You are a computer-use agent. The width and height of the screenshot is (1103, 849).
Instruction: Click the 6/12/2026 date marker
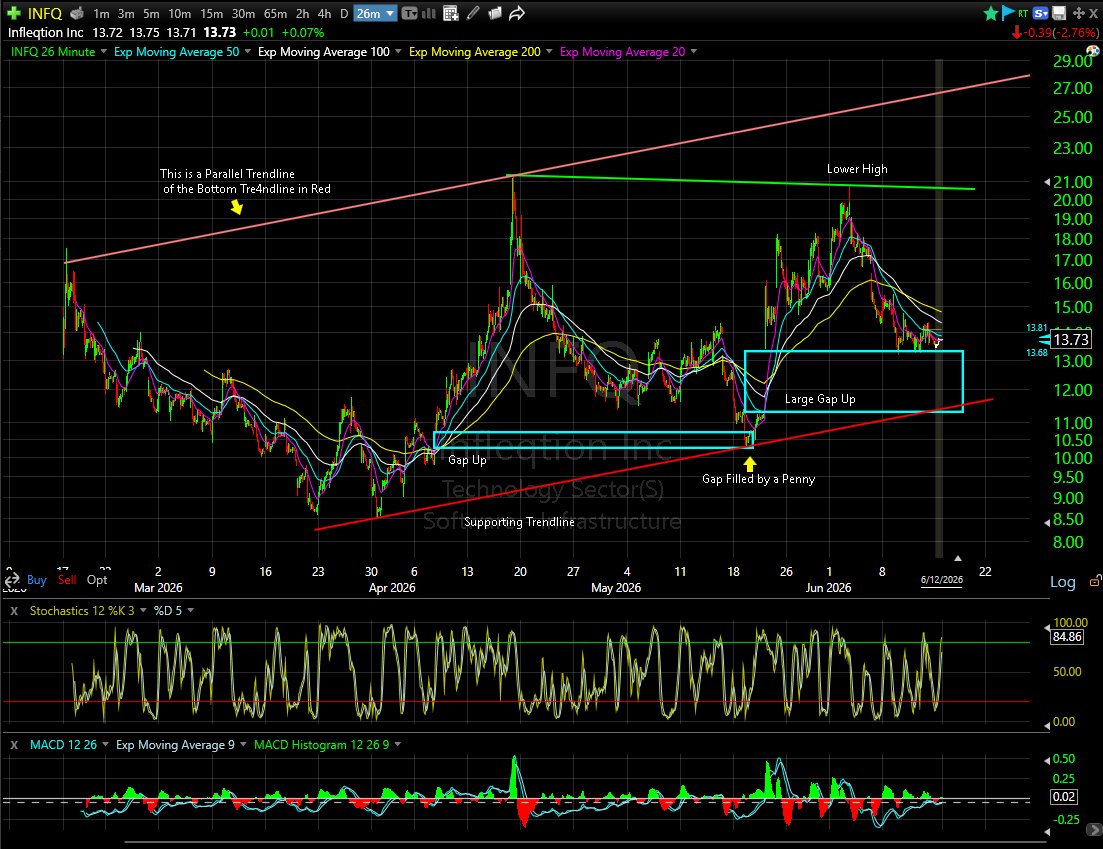(x=942, y=580)
